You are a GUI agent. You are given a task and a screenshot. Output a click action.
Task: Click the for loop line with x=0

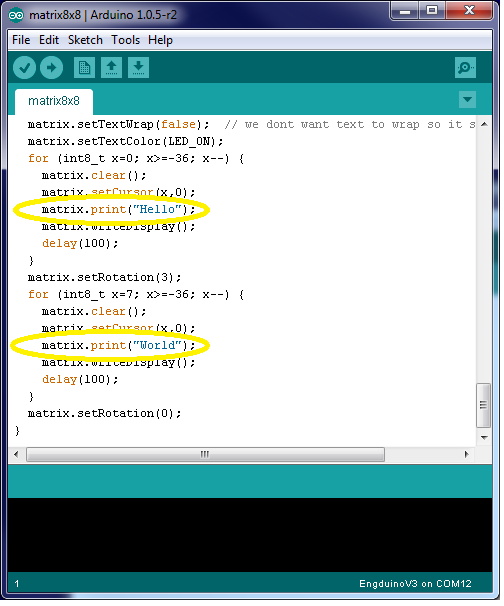[x=136, y=158]
